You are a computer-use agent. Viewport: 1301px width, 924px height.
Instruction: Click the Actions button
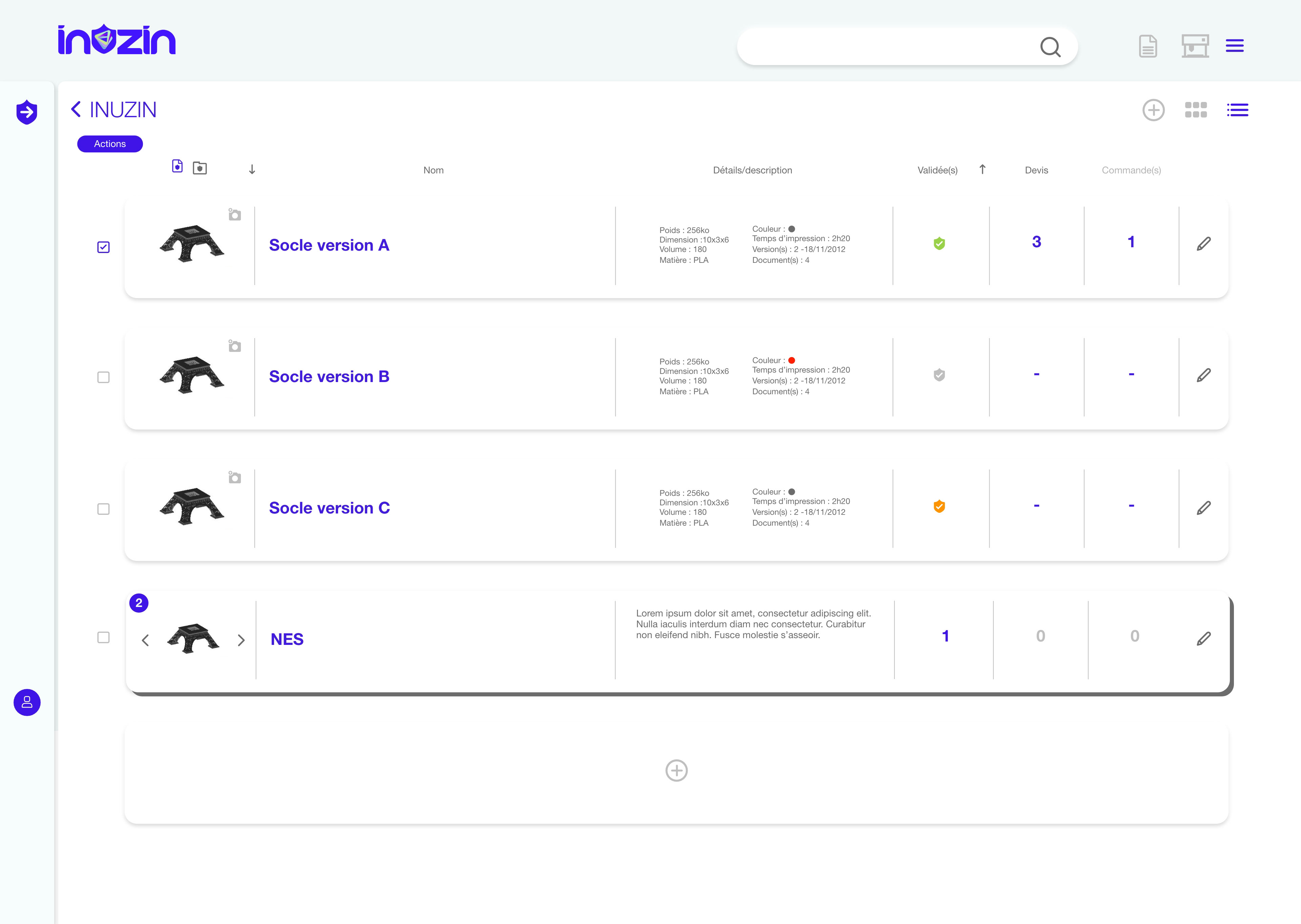[110, 144]
